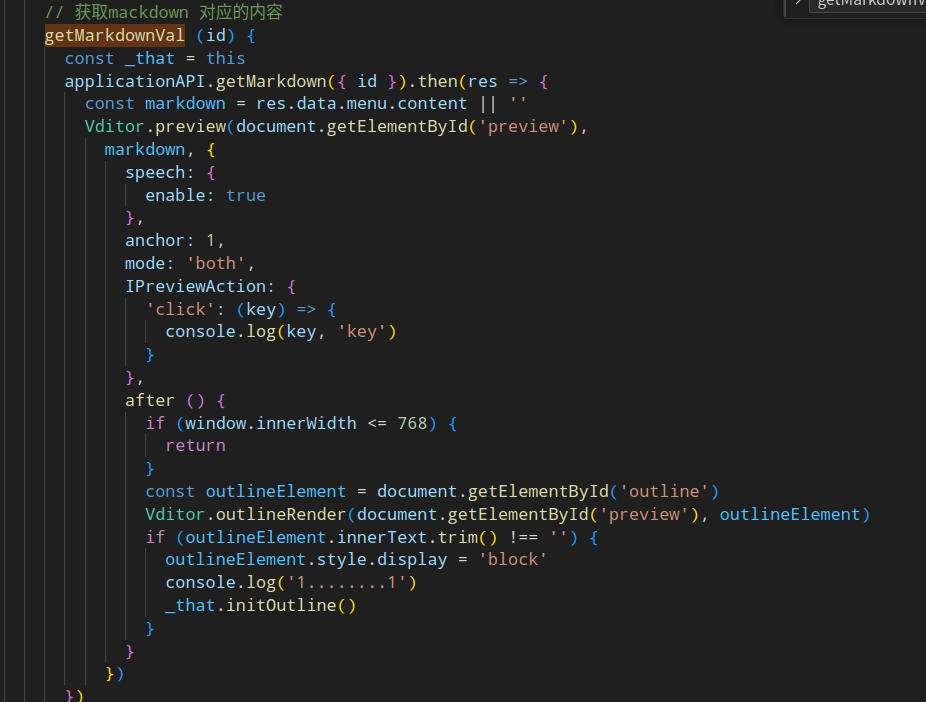Click 'menu' in res.data.menu.content
Viewport: 926px width, 702px height.
pos(366,104)
